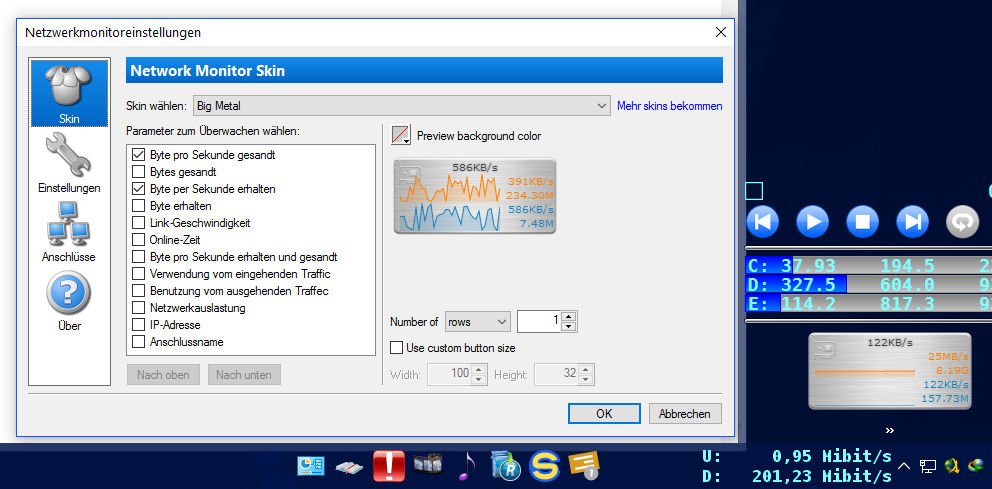The width and height of the screenshot is (992, 489).
Task: Open the Über help page
Action: point(69,300)
